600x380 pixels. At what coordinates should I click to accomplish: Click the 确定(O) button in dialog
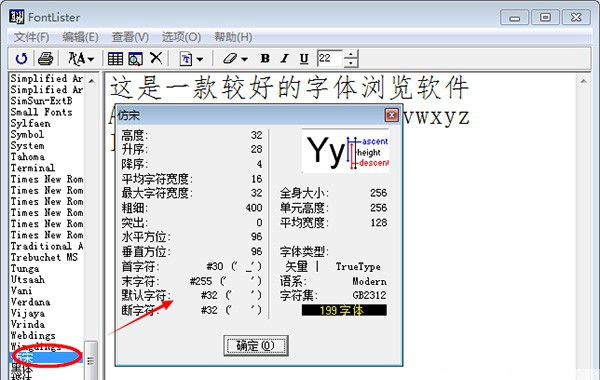click(256, 346)
